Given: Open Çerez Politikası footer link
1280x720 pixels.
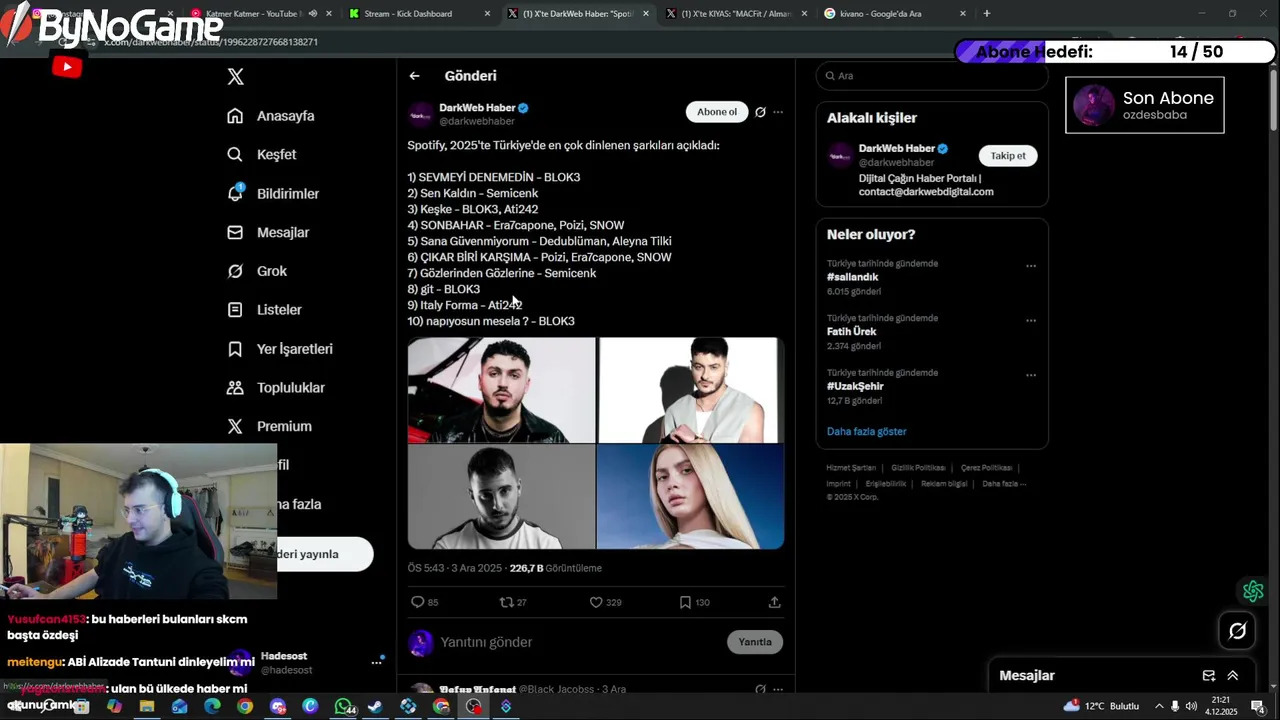Looking at the screenshot, I should (986, 468).
